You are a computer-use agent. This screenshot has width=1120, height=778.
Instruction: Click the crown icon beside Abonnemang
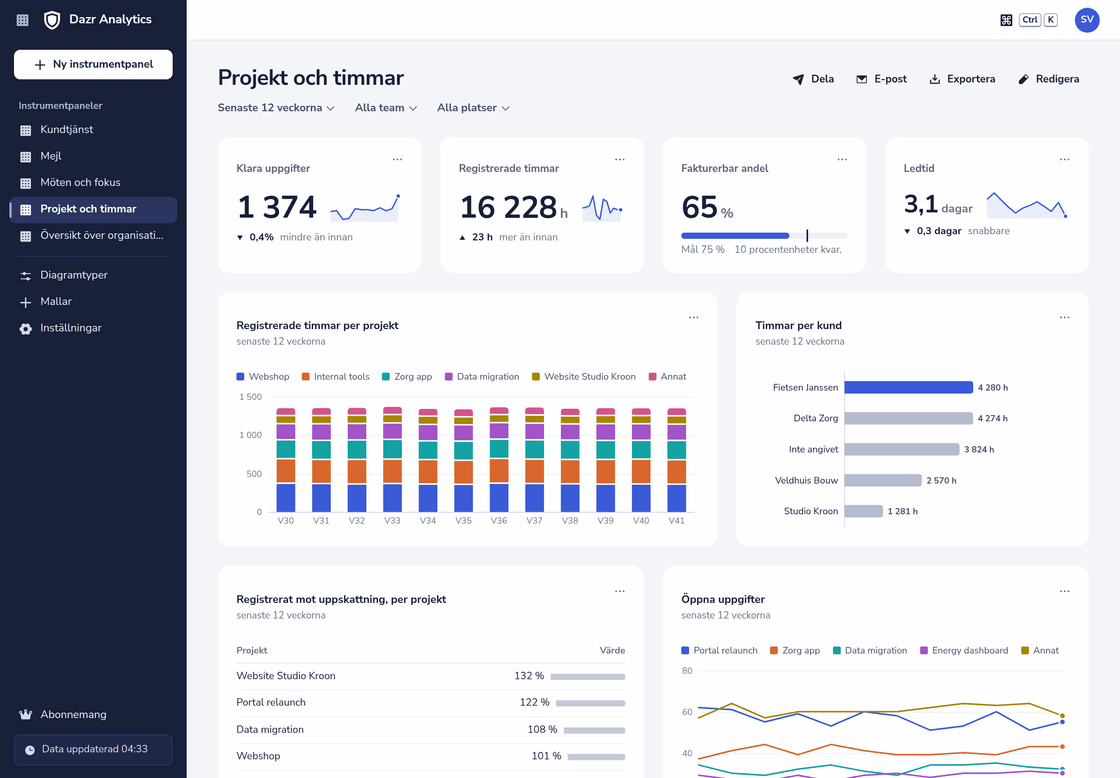tap(26, 714)
